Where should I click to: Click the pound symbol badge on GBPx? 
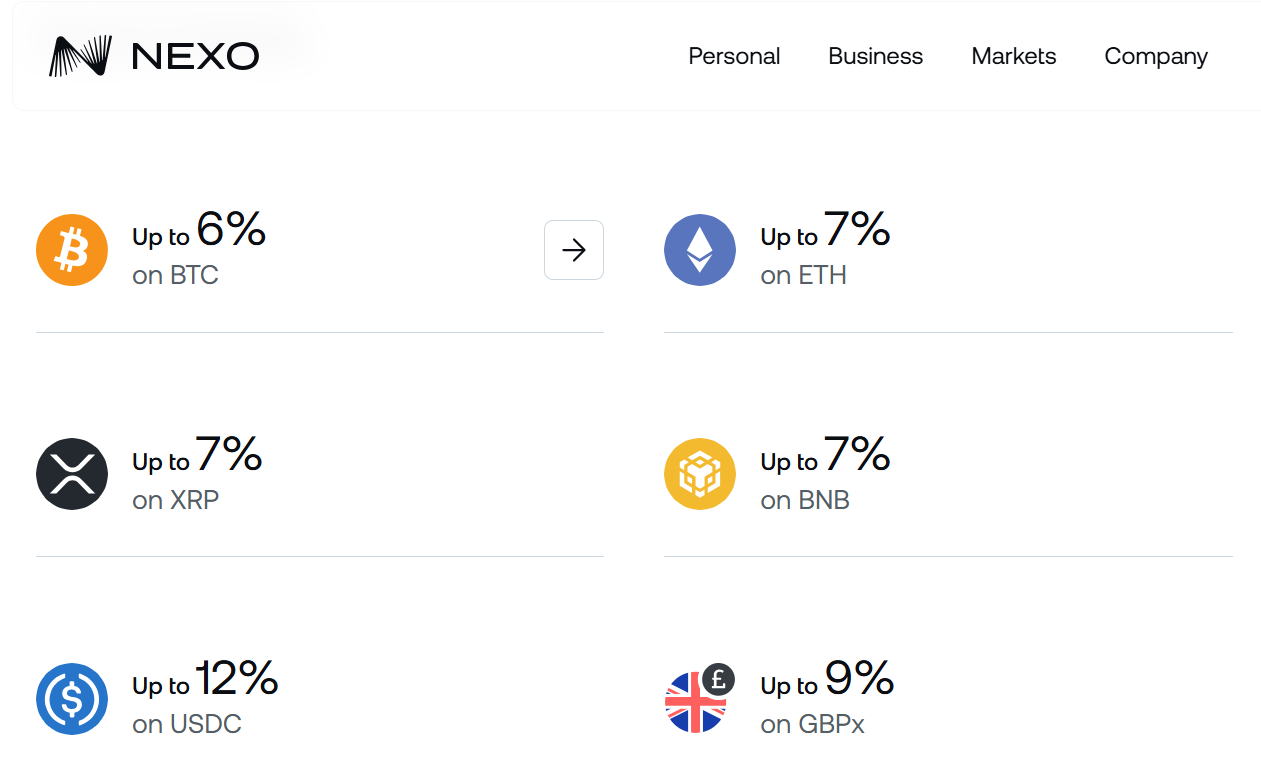pyautogui.click(x=719, y=679)
